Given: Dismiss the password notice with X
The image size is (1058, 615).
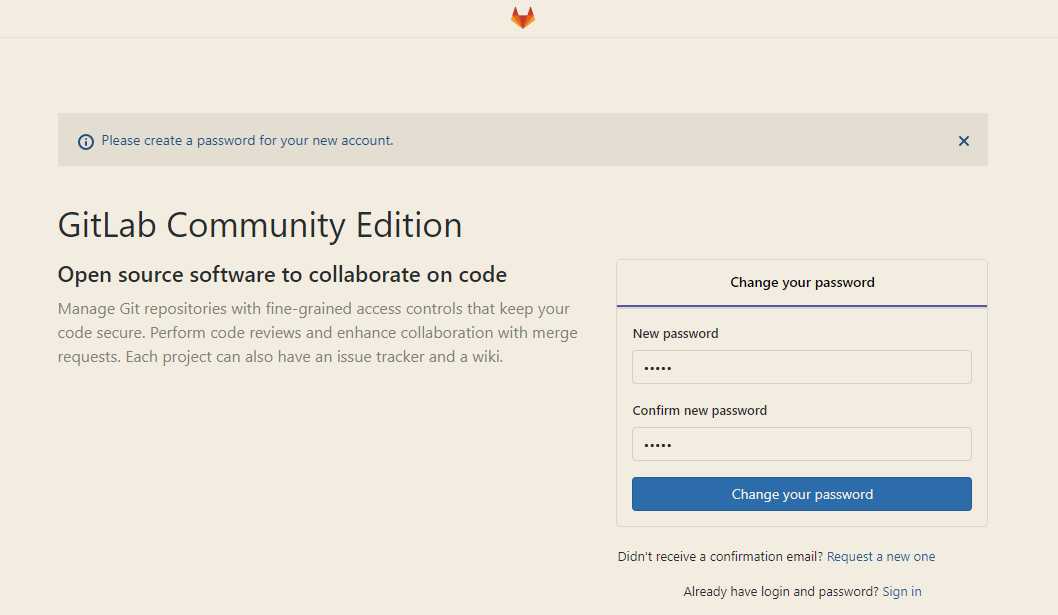Looking at the screenshot, I should (964, 141).
